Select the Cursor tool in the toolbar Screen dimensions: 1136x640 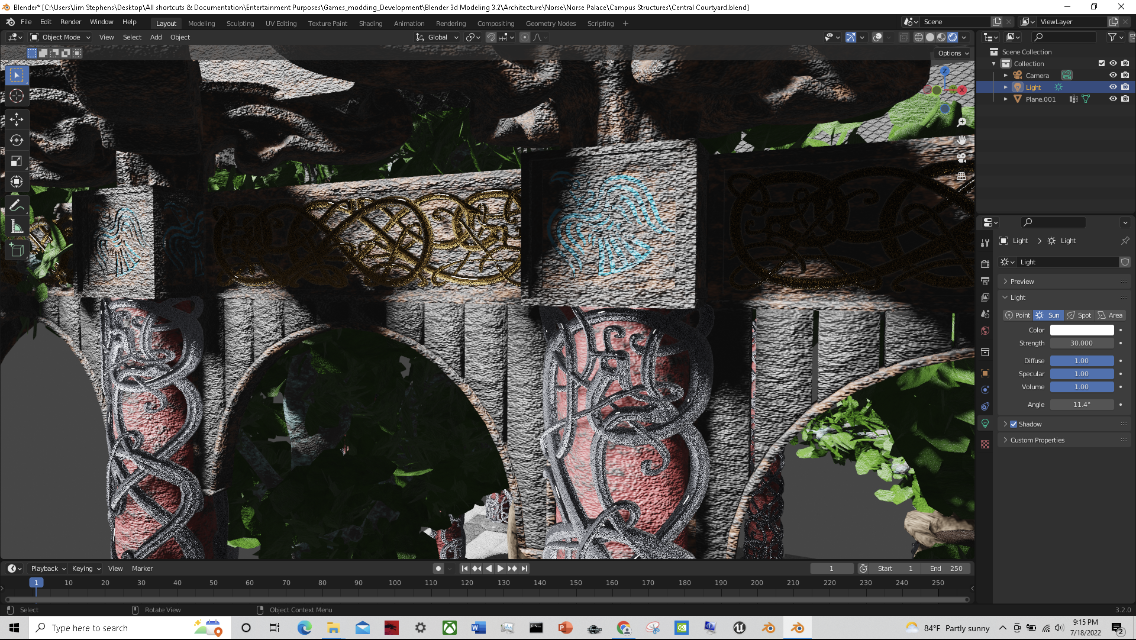point(17,96)
